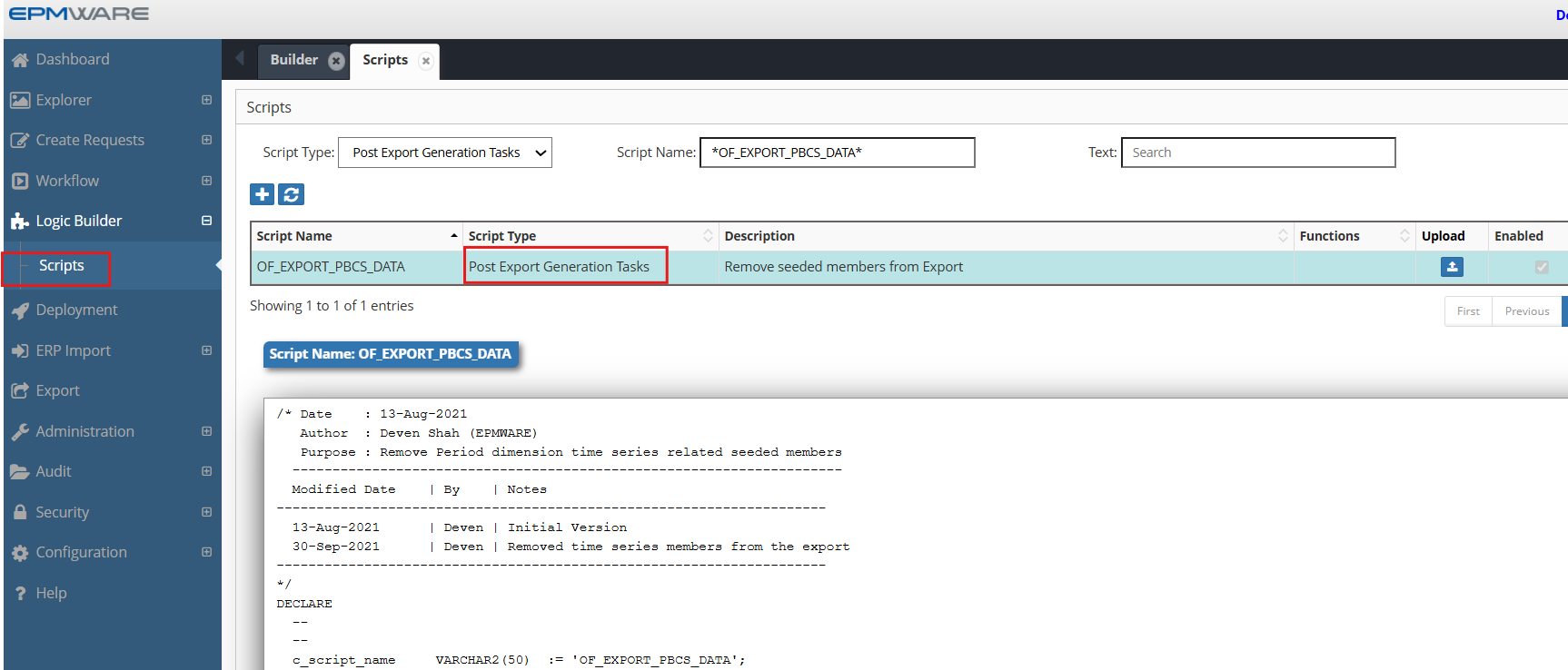1568x670 pixels.
Task: Open Scripts under Logic Builder
Action: click(61, 266)
